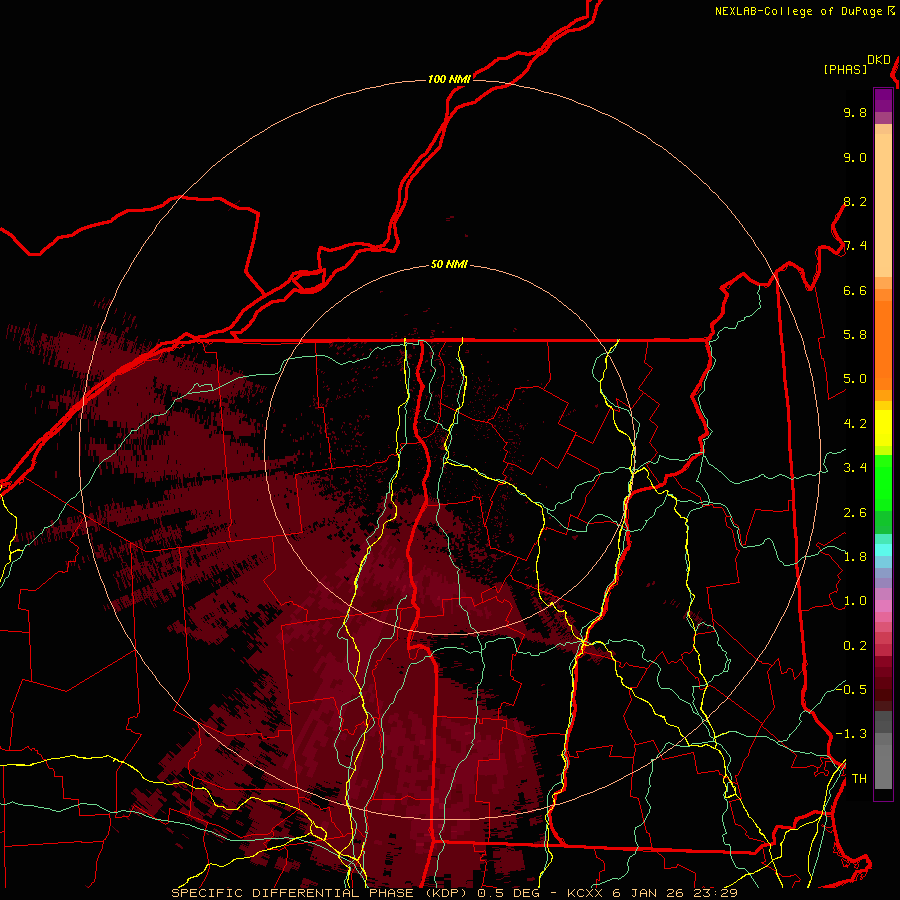Image resolution: width=900 pixels, height=900 pixels.
Task: Click the 9.8 legend value
Action: point(855,112)
